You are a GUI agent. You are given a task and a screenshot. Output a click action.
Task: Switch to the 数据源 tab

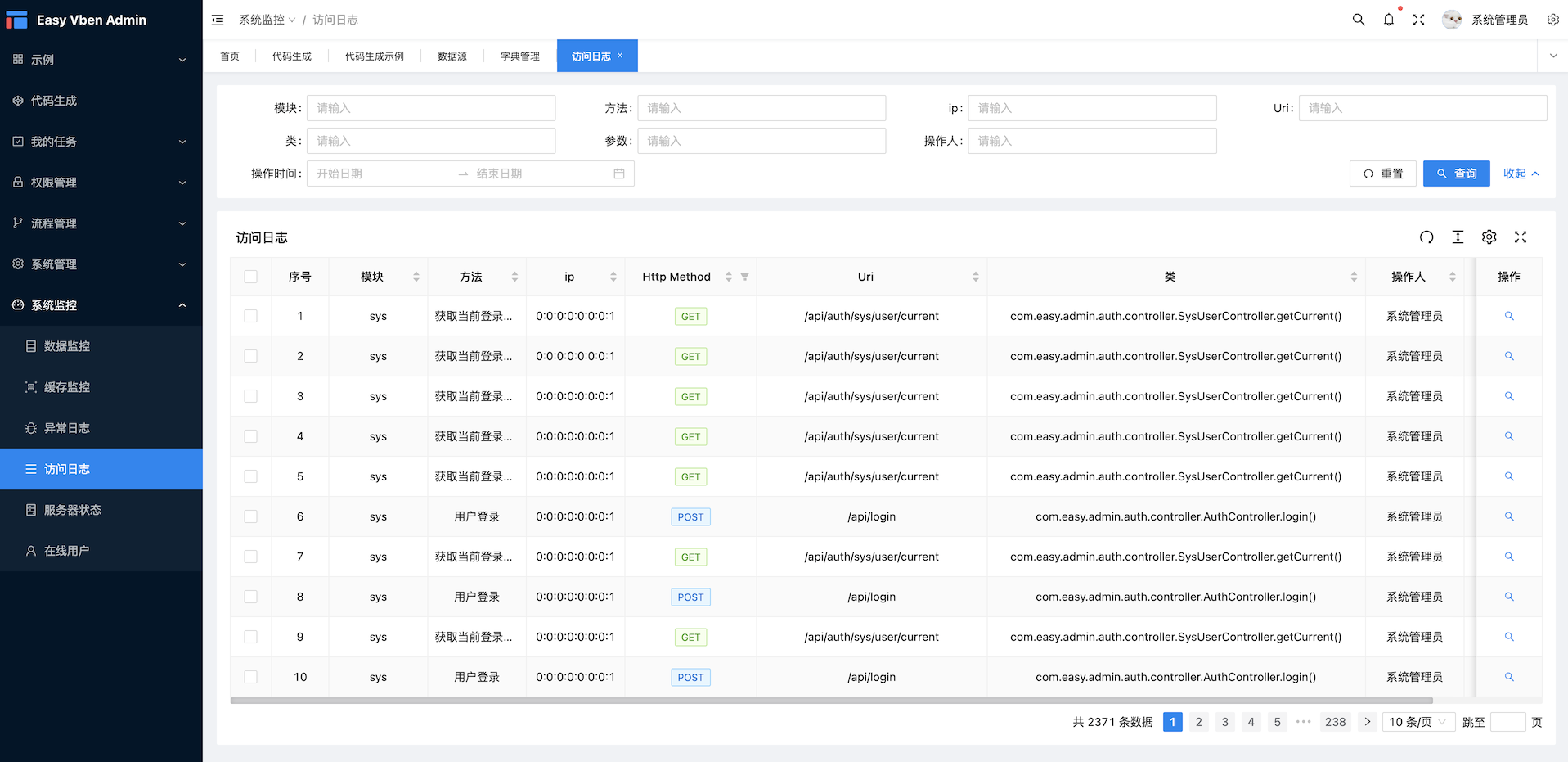coord(452,56)
